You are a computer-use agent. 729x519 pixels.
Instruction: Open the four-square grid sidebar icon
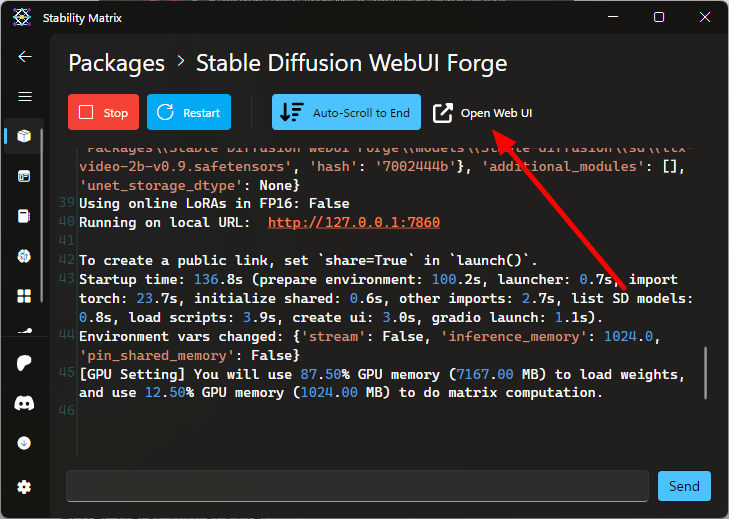coord(24,296)
